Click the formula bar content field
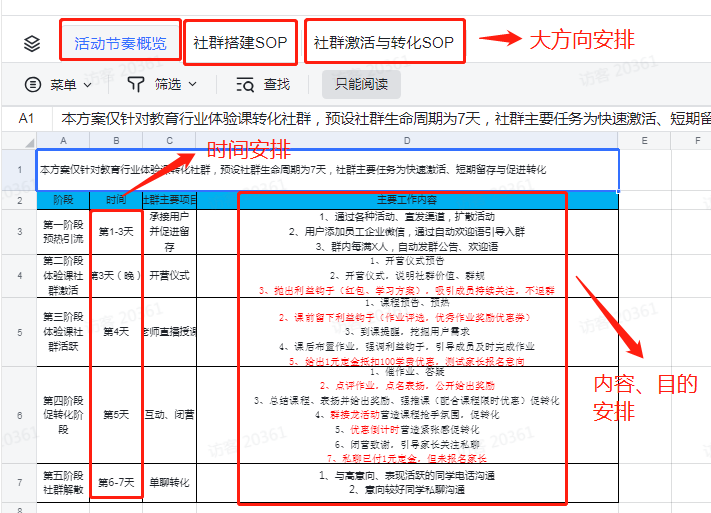 click(382, 119)
